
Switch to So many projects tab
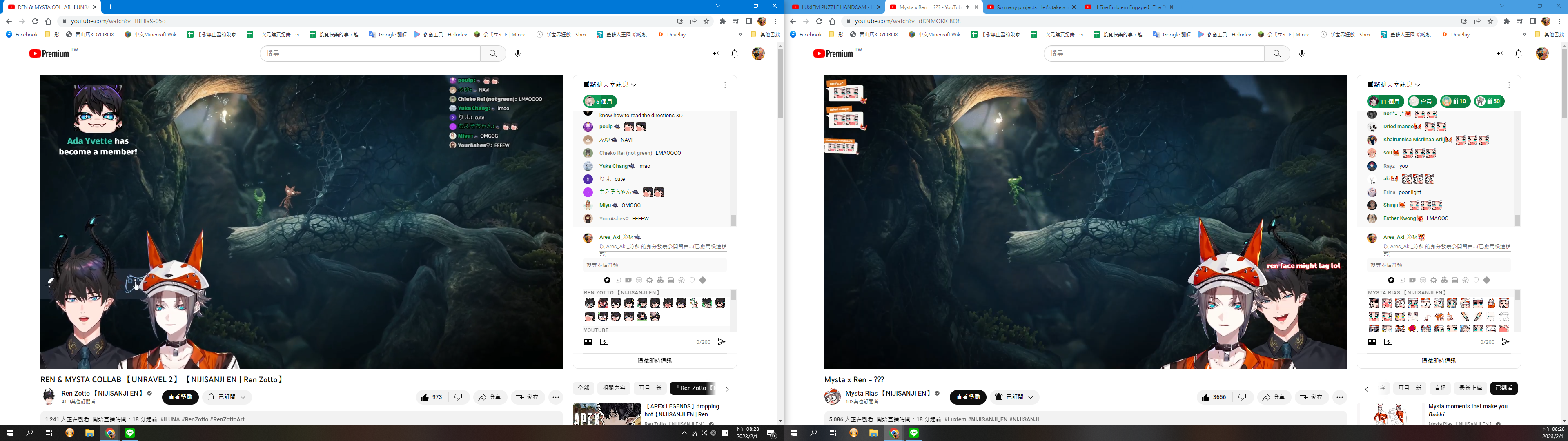[x=1031, y=7]
